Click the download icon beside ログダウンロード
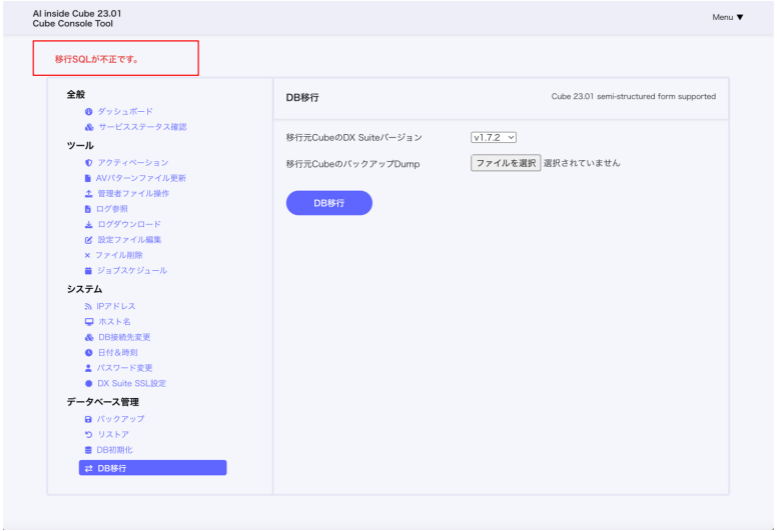The image size is (777, 531). point(89,224)
